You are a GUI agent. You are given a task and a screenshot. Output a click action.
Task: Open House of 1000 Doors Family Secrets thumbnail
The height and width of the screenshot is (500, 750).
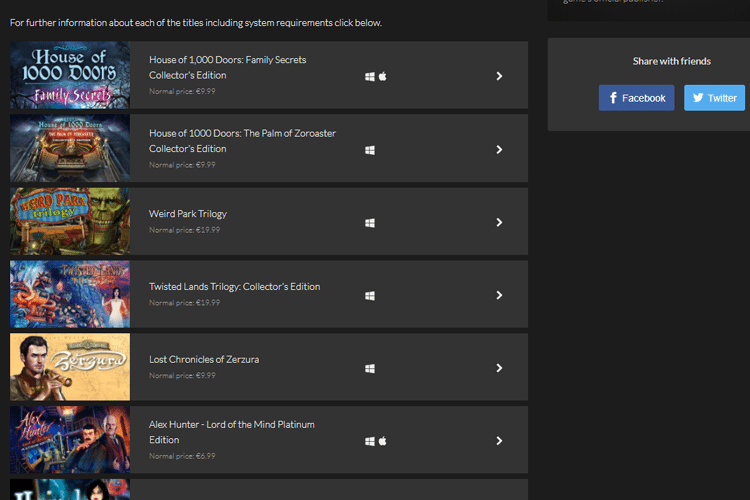70,75
